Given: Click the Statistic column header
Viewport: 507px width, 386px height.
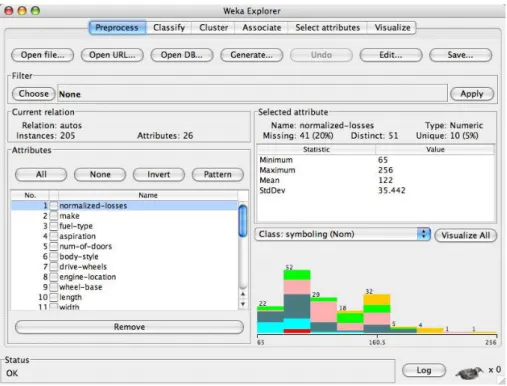Looking at the screenshot, I should (x=316, y=150).
